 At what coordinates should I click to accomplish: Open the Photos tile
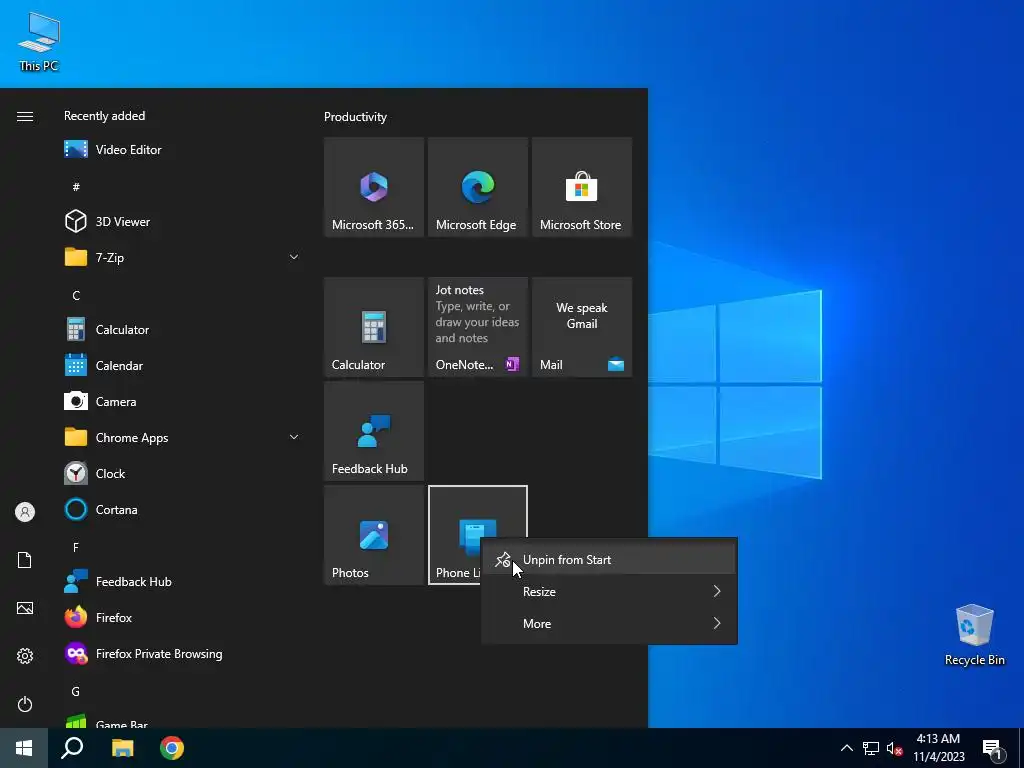pos(374,535)
